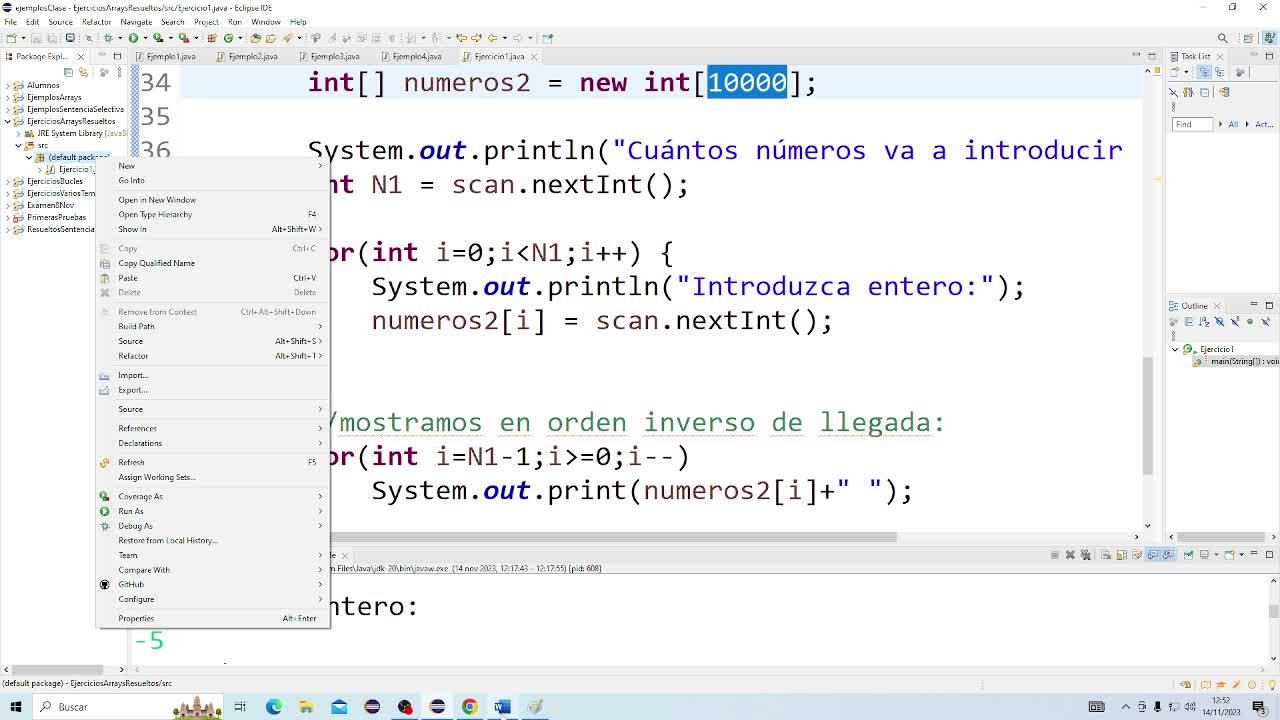Open Word from the taskbar
This screenshot has height=720, width=1280.
coord(502,707)
